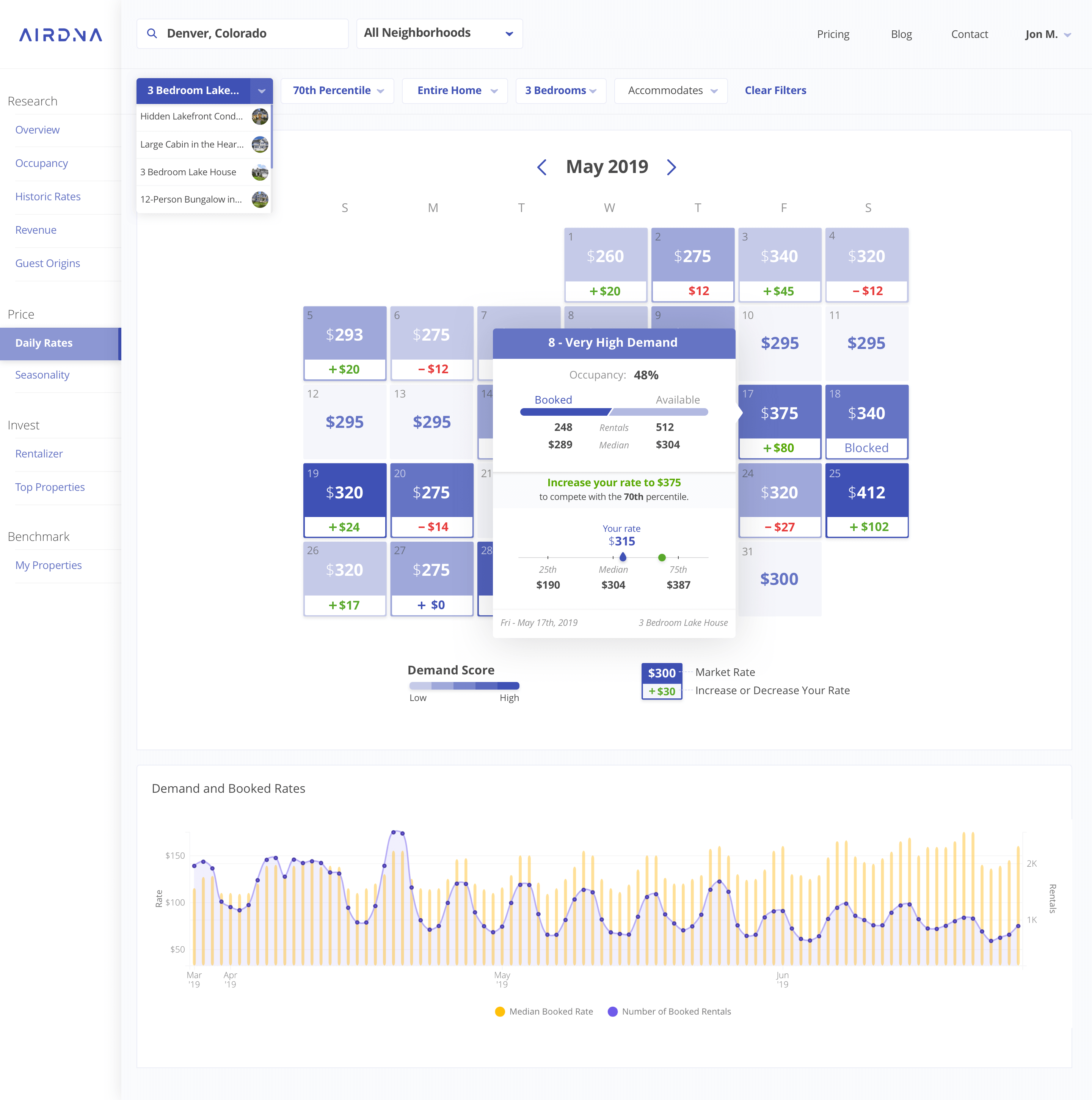The image size is (1092, 1100).
Task: Open the Pricing page
Action: (x=833, y=34)
